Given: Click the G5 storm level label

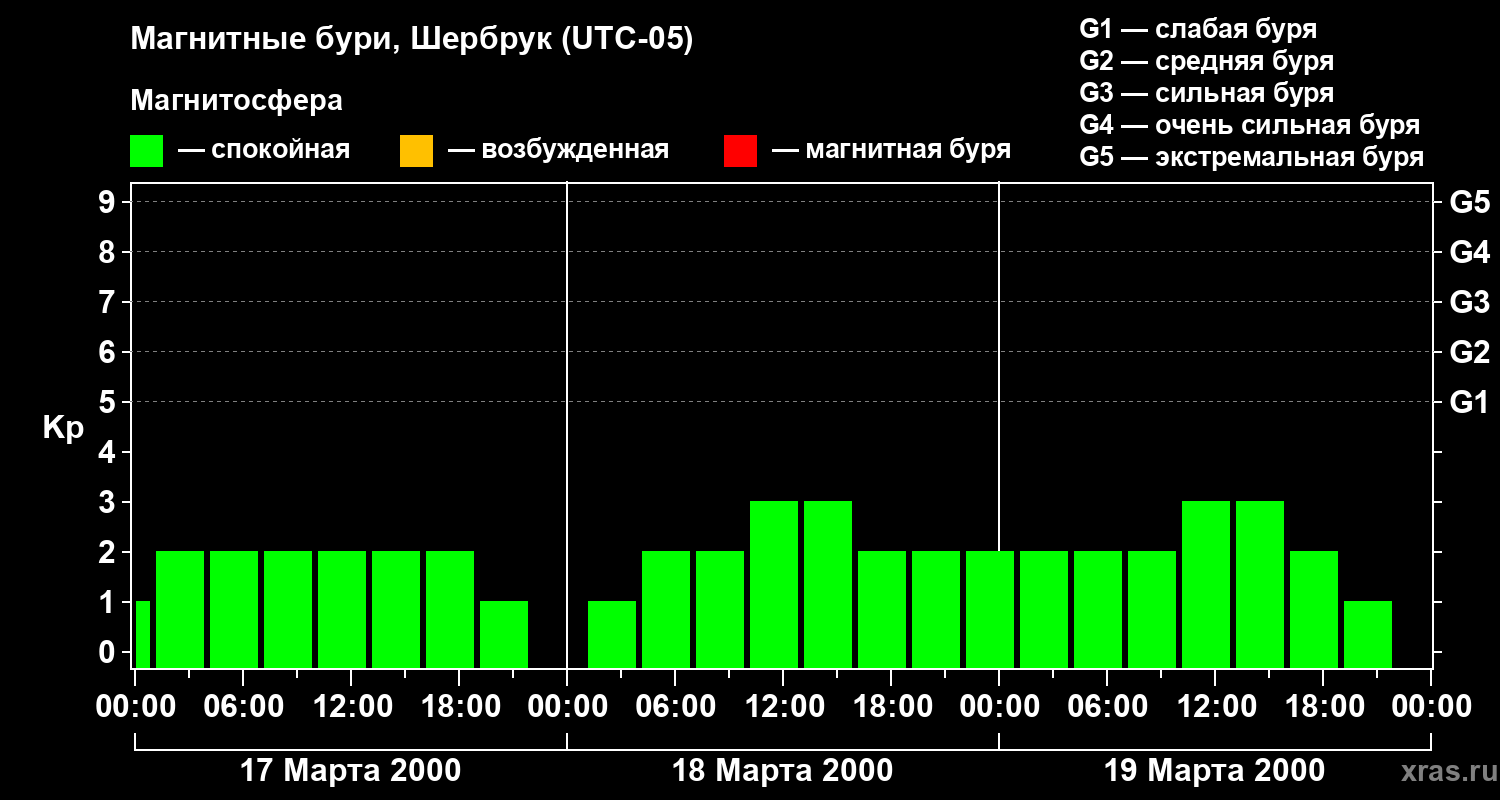Looking at the screenshot, I should pyautogui.click(x=1470, y=202).
